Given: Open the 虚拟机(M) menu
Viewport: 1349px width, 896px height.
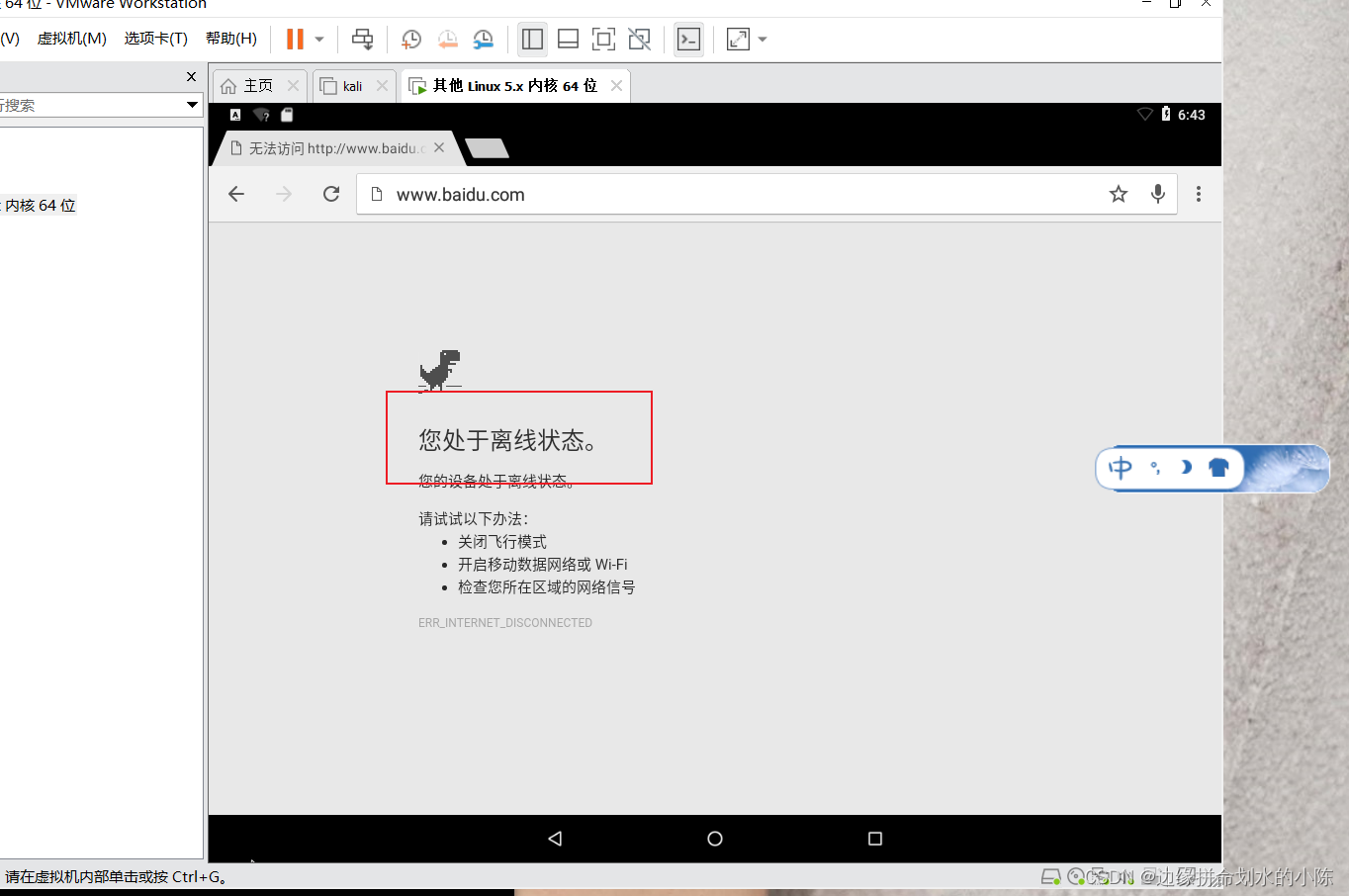Looking at the screenshot, I should [x=72, y=39].
